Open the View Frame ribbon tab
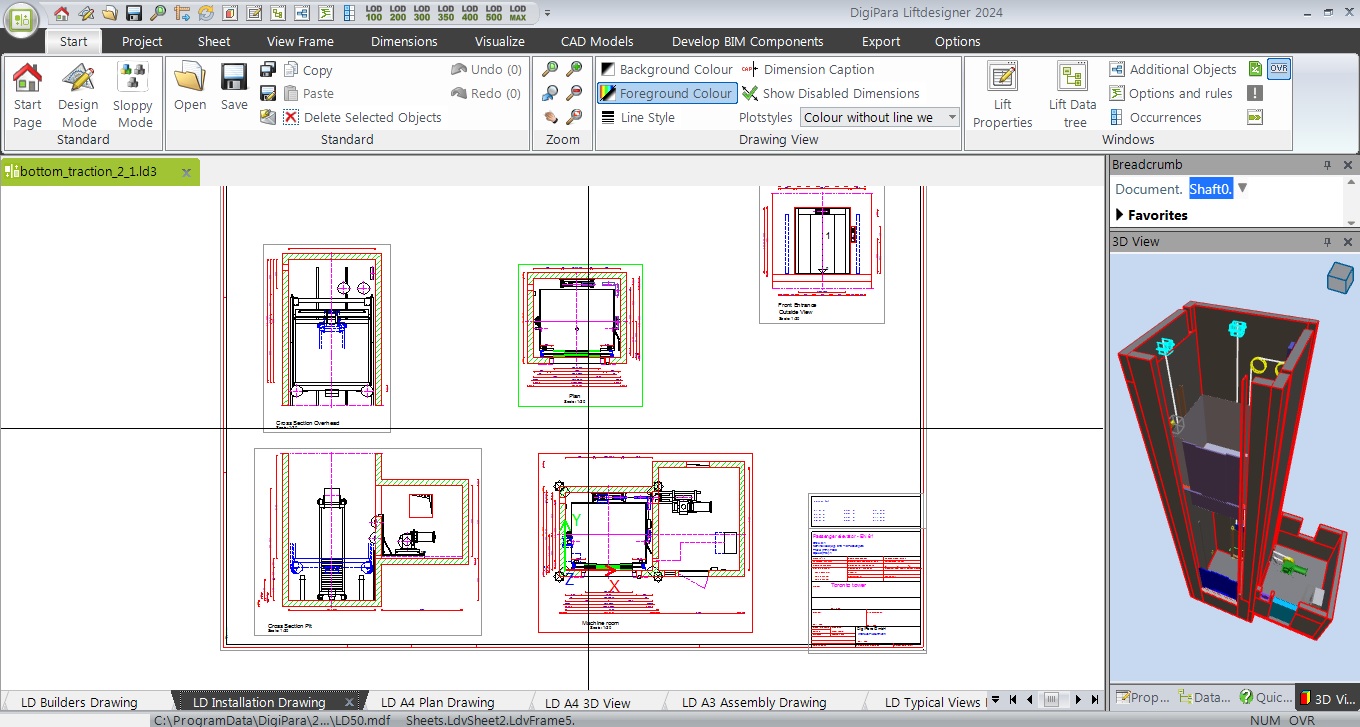 click(x=300, y=41)
